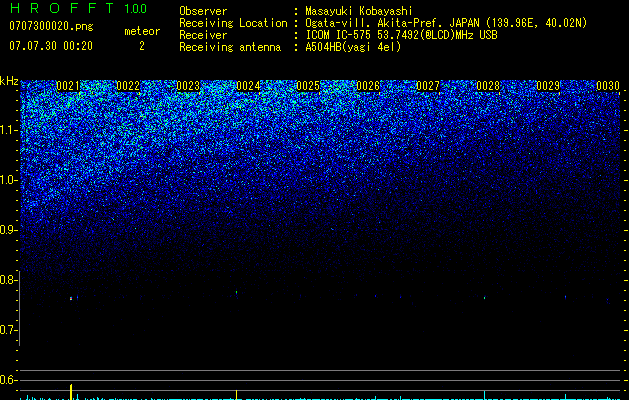The image size is (629, 400).
Task: Click the 0.8 frequency axis label
Action: pyautogui.click(x=7, y=280)
